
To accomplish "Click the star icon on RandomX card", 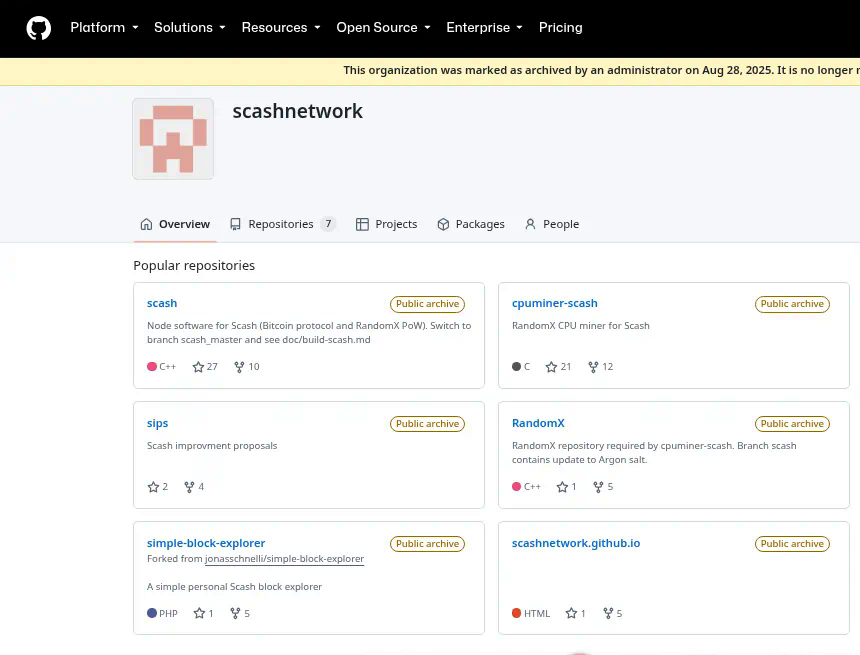I will point(562,487).
